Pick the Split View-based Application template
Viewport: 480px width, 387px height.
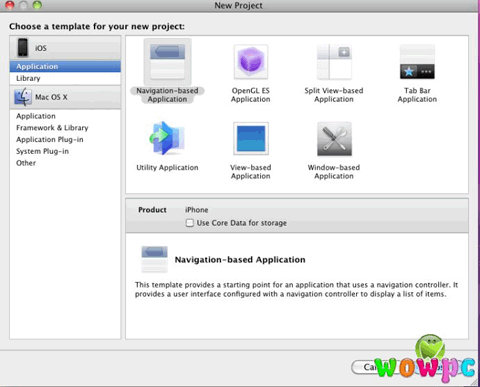click(334, 62)
